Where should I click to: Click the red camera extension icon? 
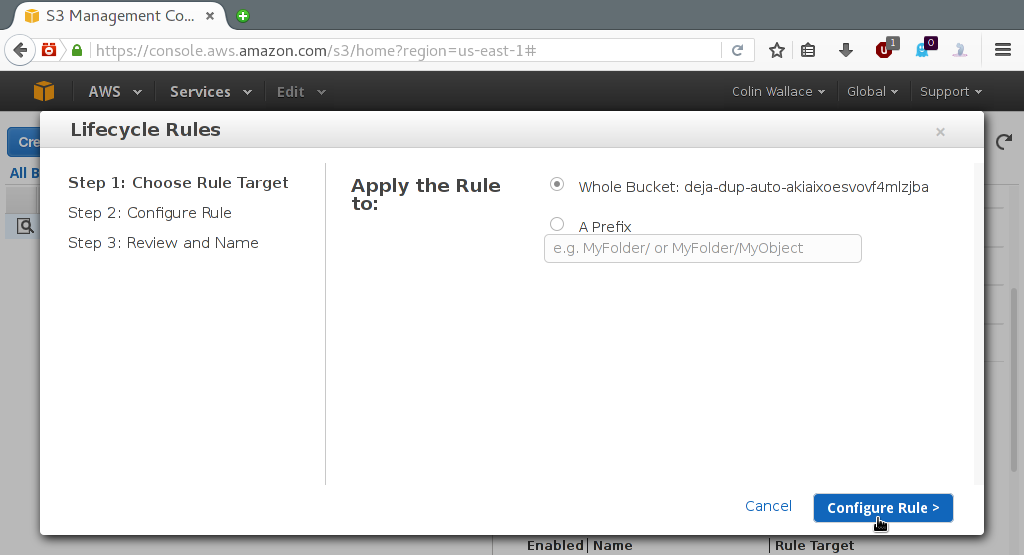(x=49, y=50)
